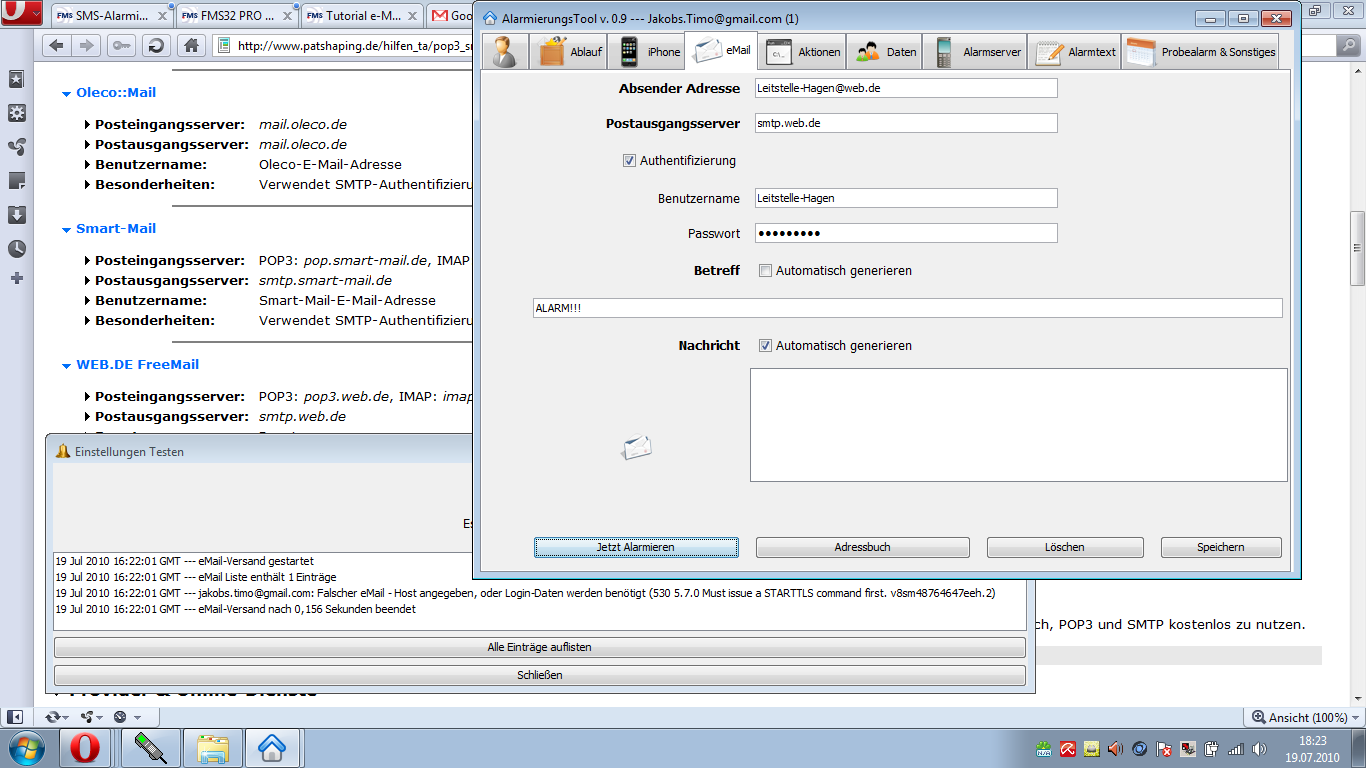
Task: Disable Automatisch generieren for Nachricht
Action: coord(766,346)
